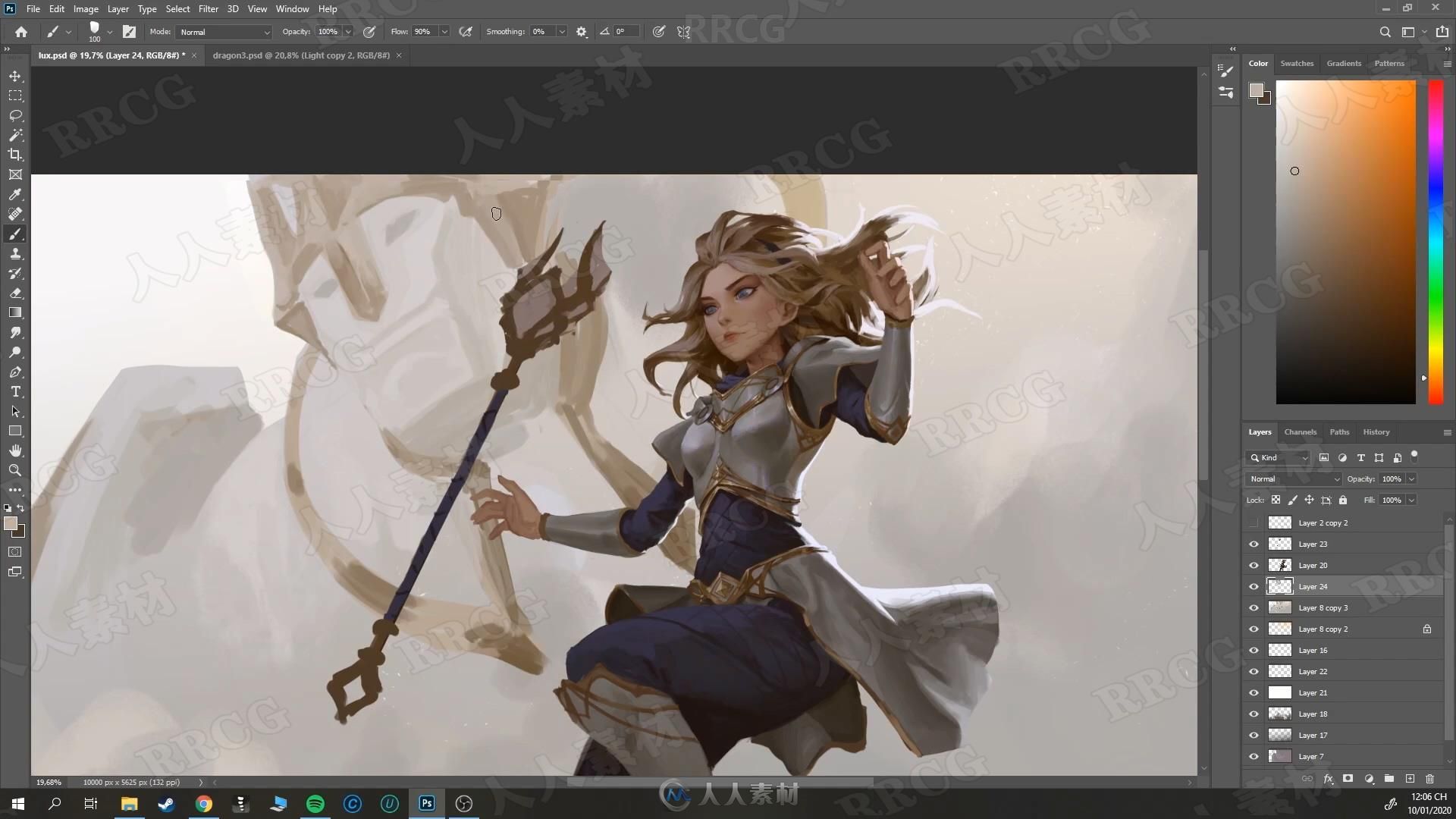Select the Gradient tool

tap(15, 312)
